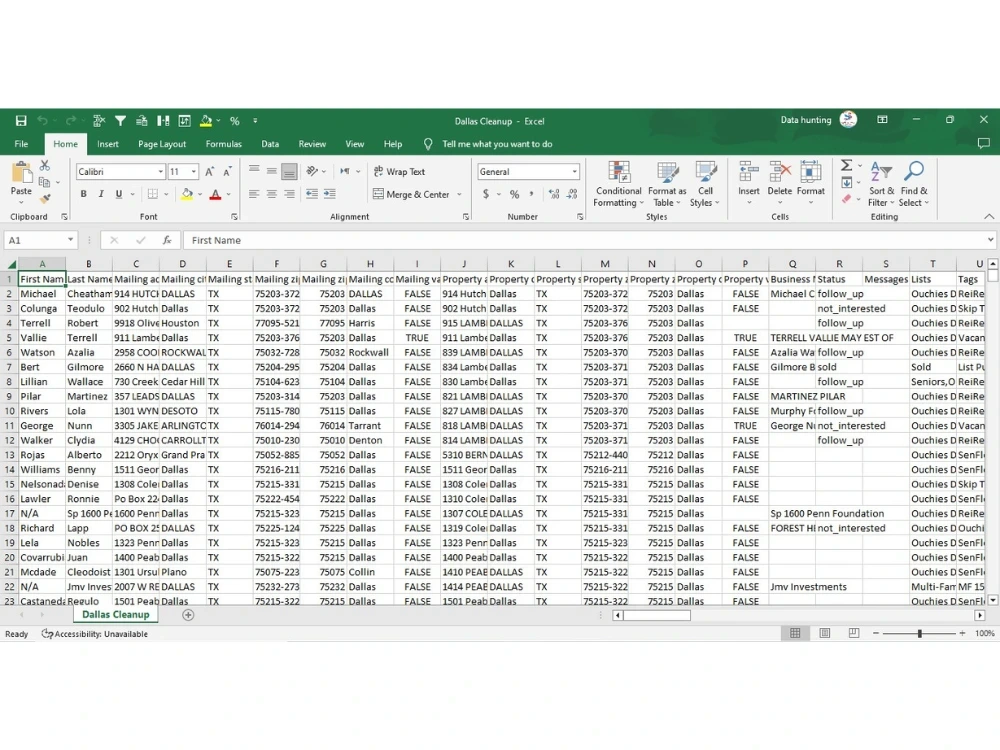Click the Decrease Decimal icon
The width and height of the screenshot is (1000, 750).
[x=572, y=194]
